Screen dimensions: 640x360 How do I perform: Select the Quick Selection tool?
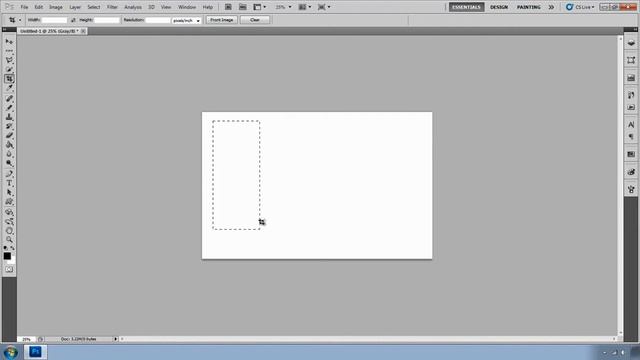pos(9,69)
